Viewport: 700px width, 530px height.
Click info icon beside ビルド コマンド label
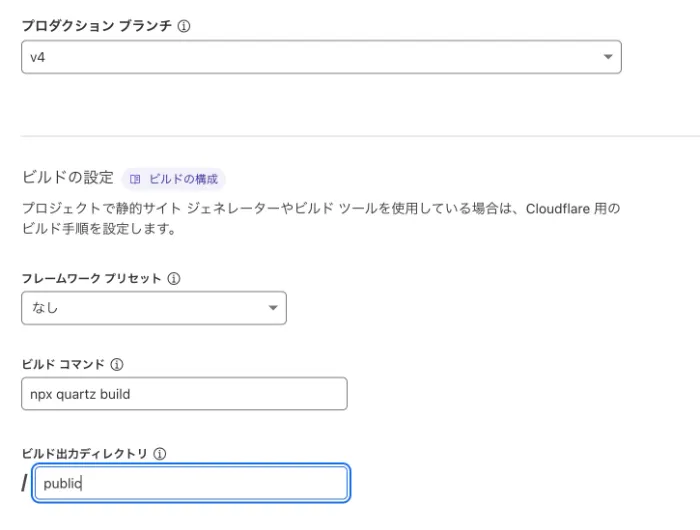coord(117,365)
